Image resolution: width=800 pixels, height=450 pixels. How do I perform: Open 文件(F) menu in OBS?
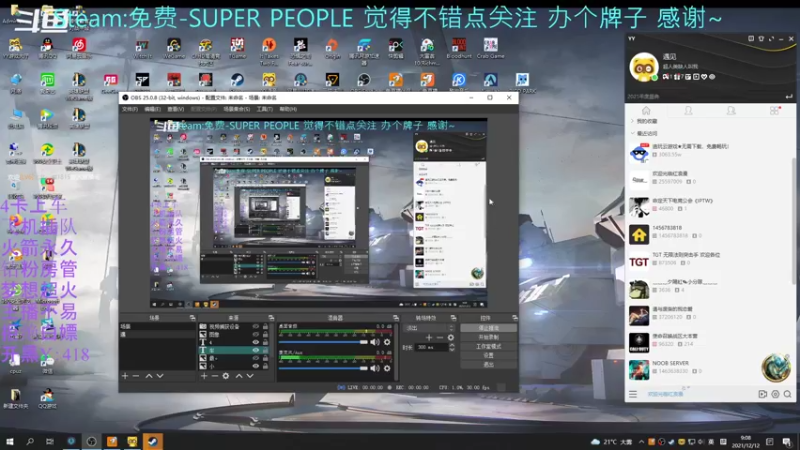pos(130,109)
